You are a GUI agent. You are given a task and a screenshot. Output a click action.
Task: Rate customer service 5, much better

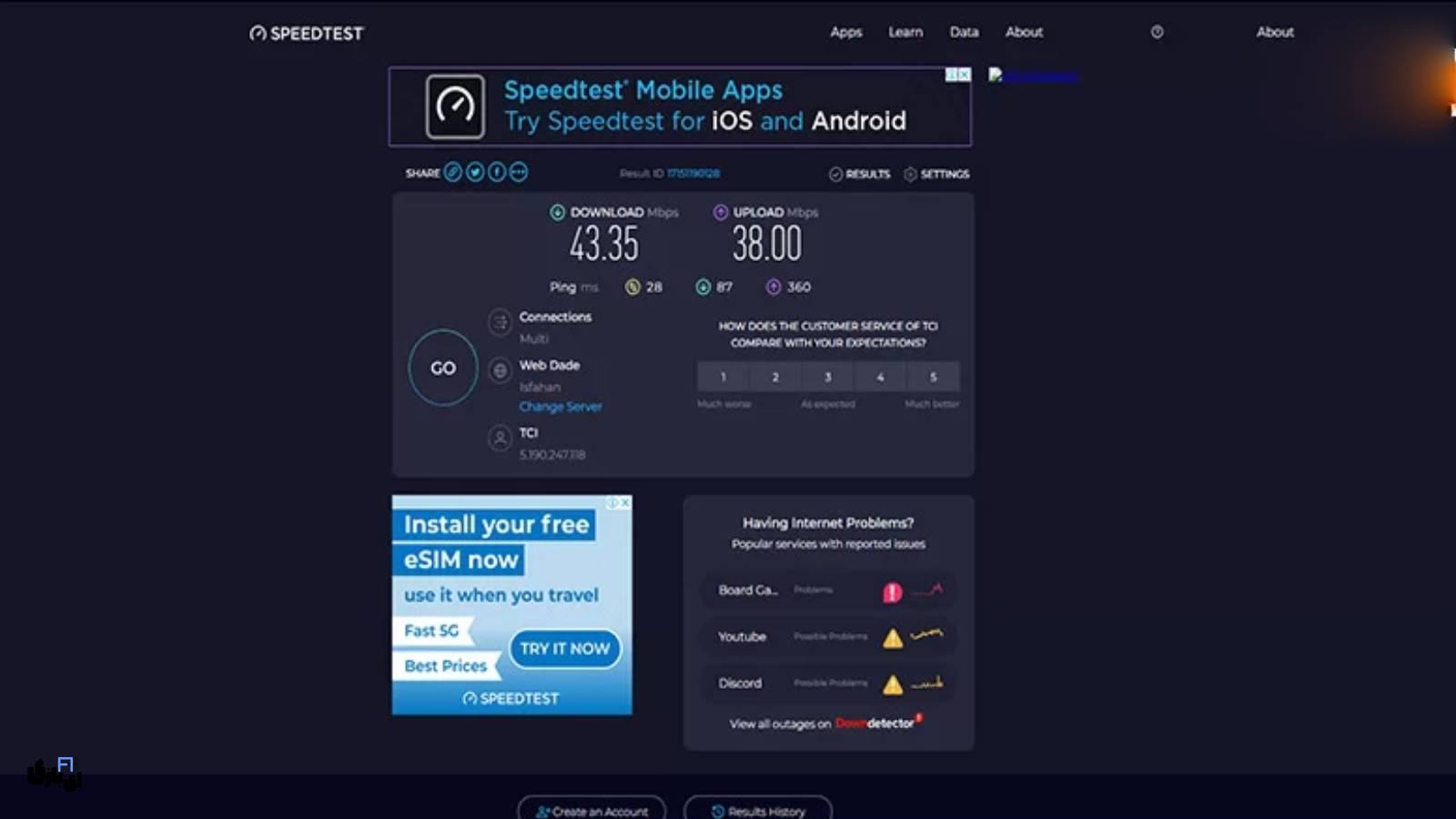pos(933,377)
